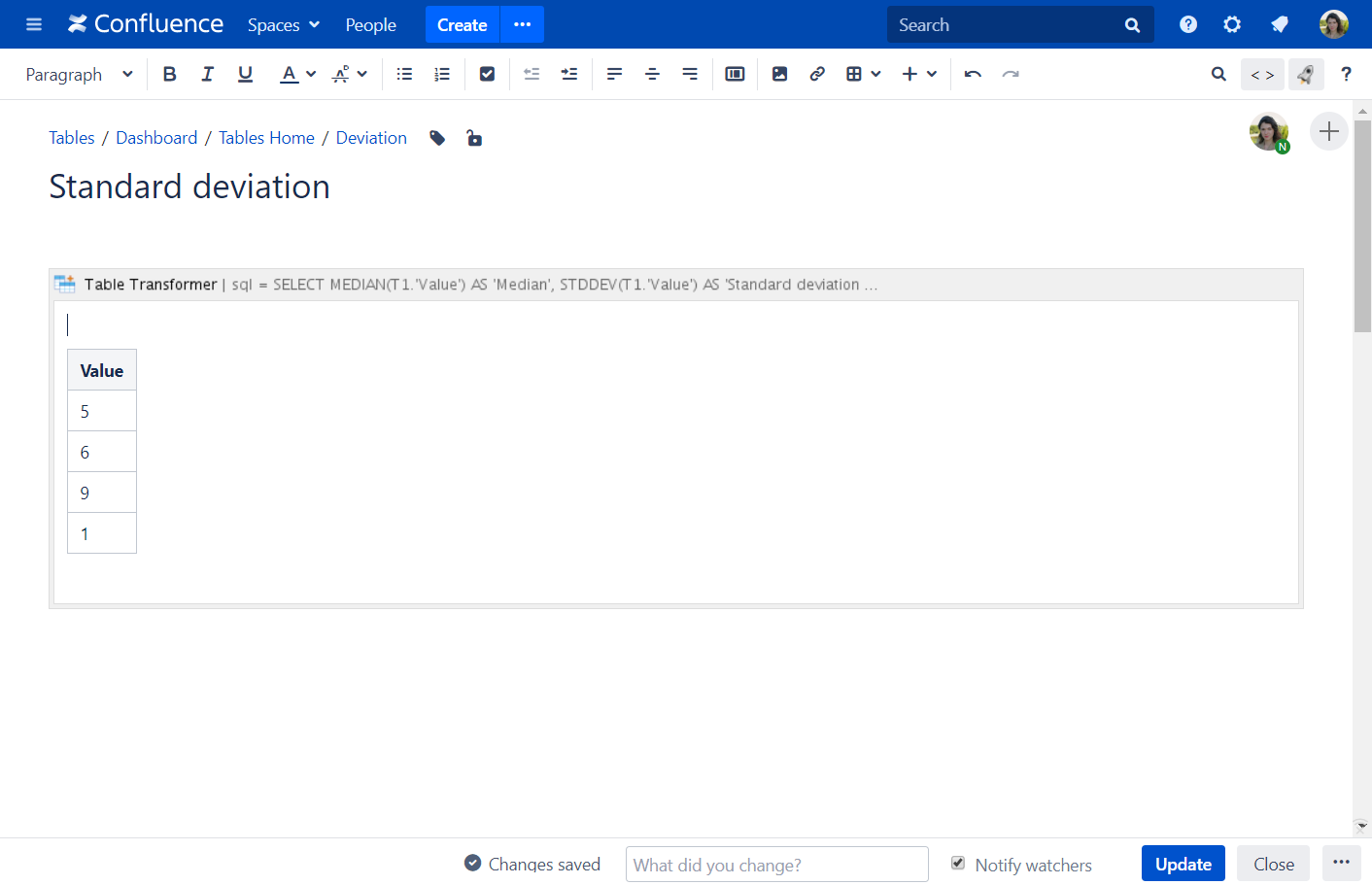Screen dimensions: 1372x885
Task: Undo the last edit
Action: (x=973, y=74)
